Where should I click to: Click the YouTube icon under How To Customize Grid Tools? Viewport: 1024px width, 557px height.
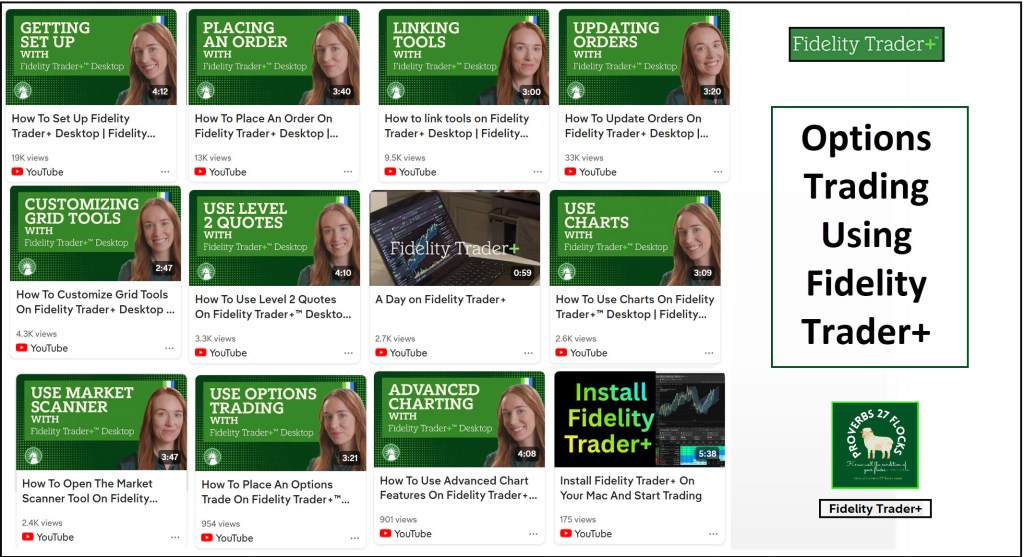tap(22, 348)
